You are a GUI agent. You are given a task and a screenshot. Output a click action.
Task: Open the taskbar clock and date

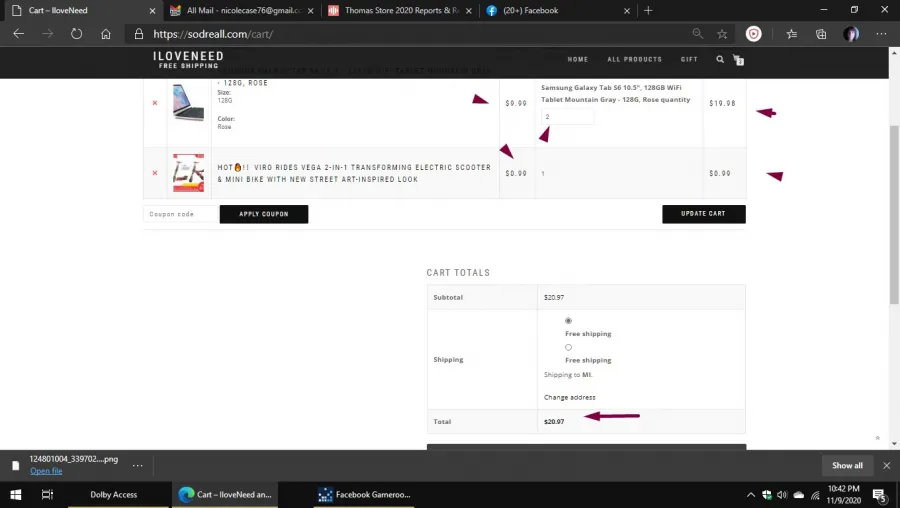[x=844, y=494]
